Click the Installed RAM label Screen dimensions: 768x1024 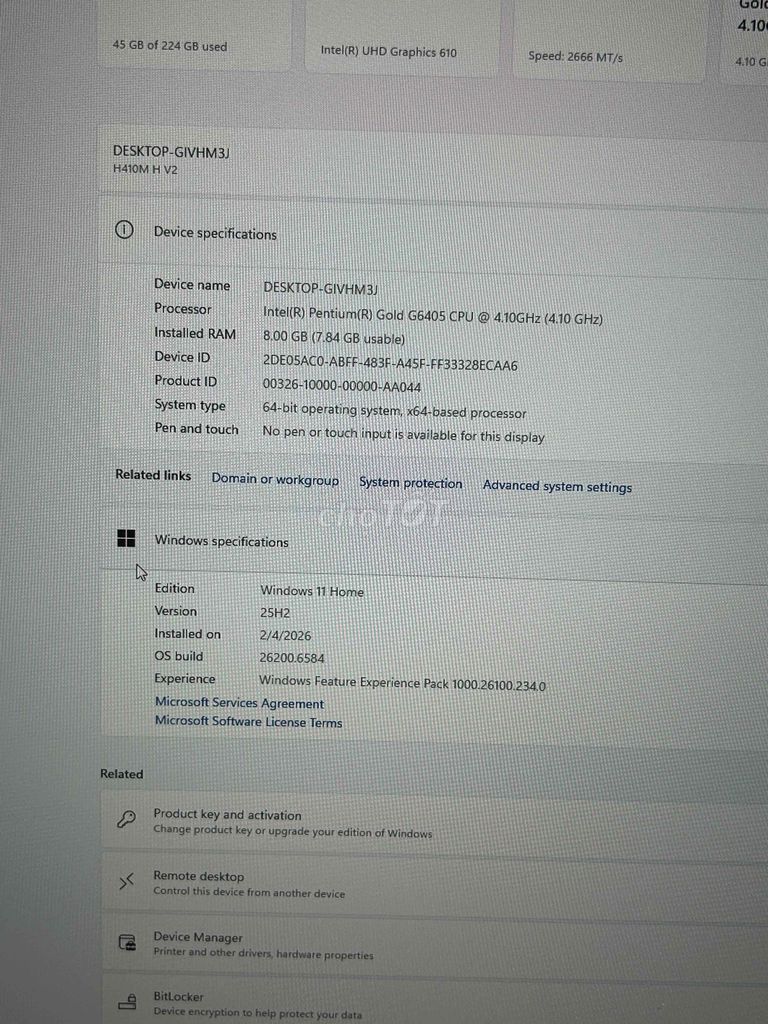[x=195, y=333]
